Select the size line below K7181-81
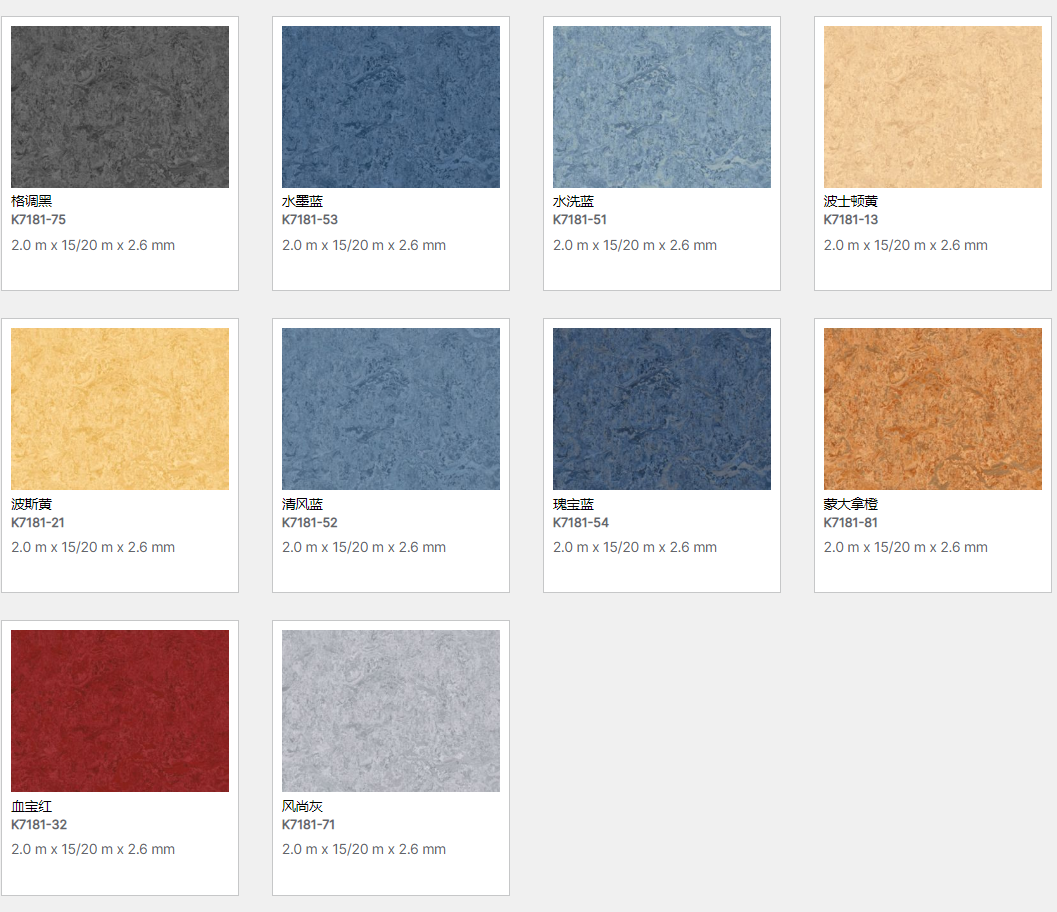Image resolution: width=1057 pixels, height=912 pixels. (906, 547)
